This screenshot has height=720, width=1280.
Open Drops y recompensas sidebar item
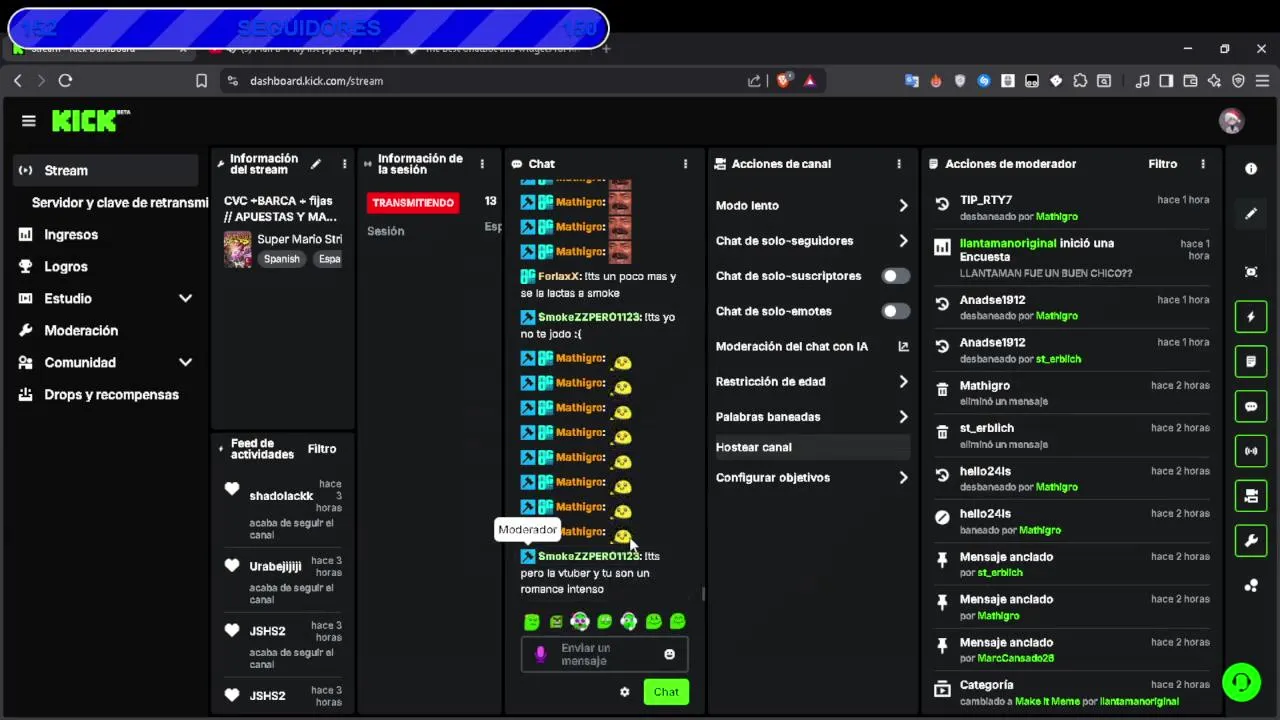105,394
